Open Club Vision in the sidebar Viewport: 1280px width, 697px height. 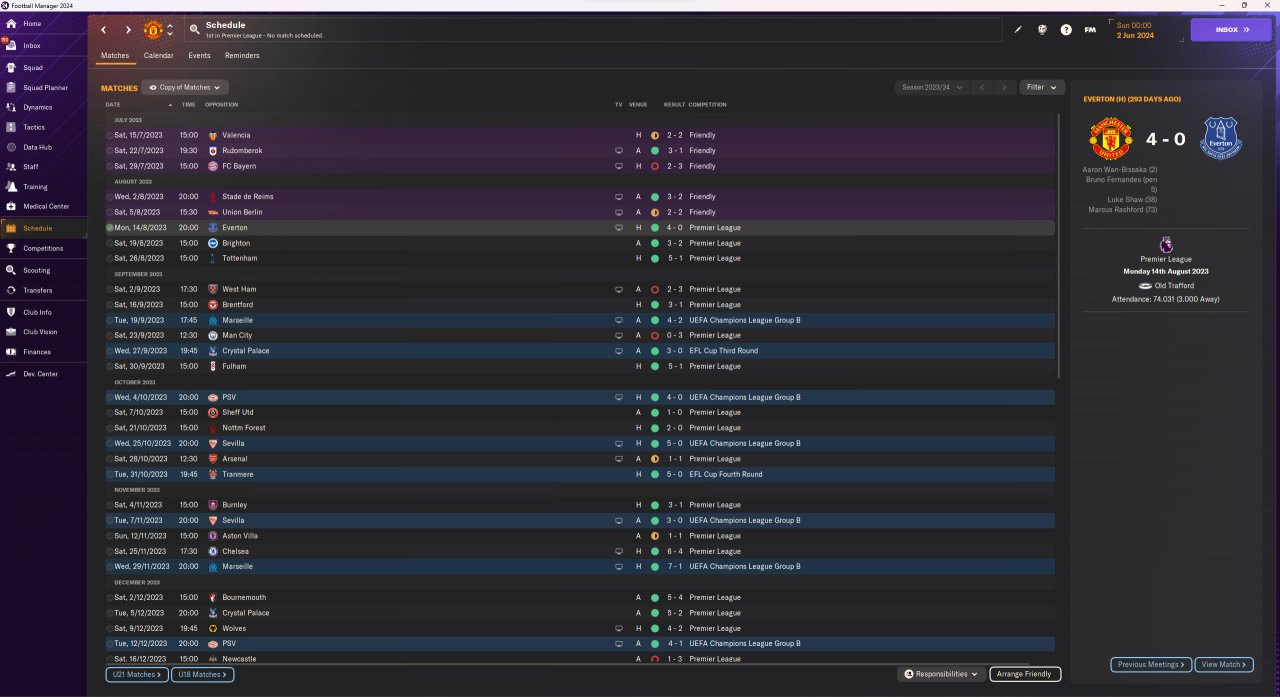pos(44,332)
